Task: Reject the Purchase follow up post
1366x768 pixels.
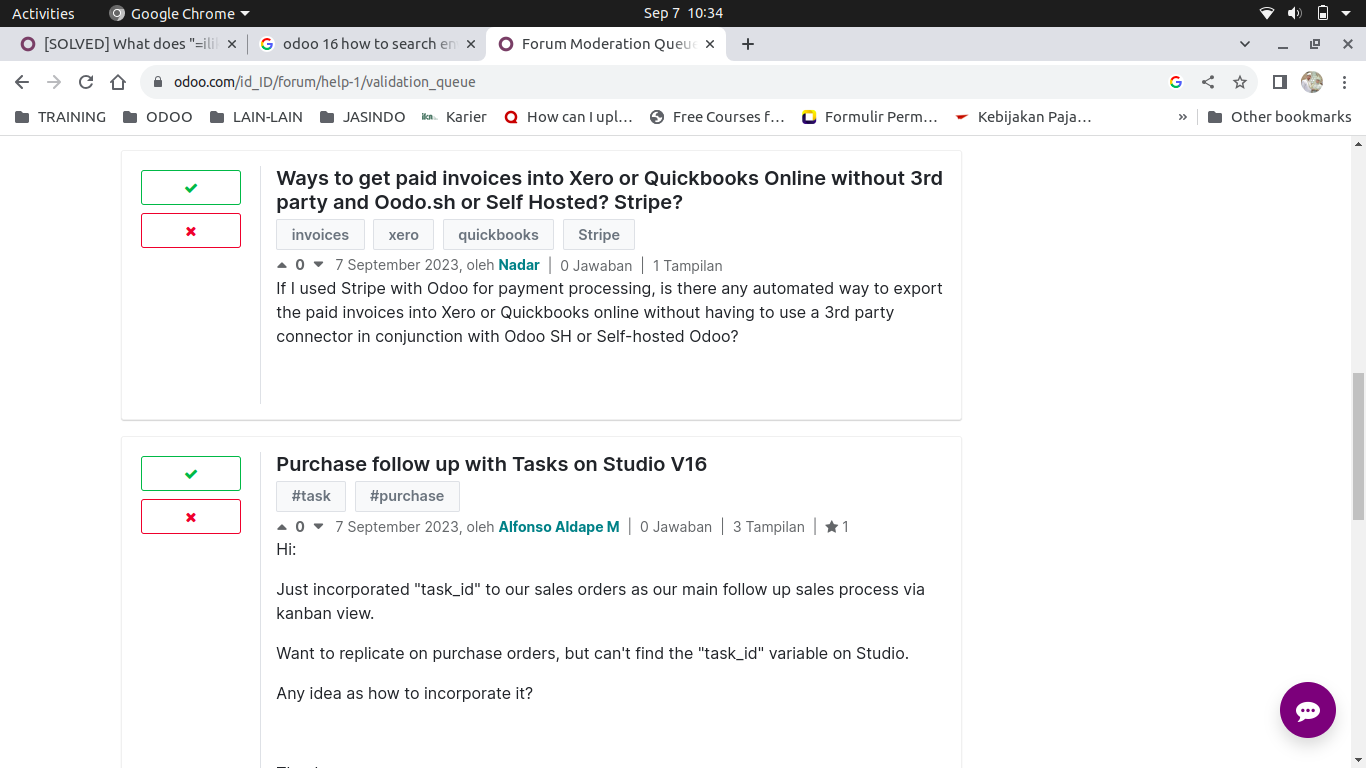Action: click(x=191, y=517)
